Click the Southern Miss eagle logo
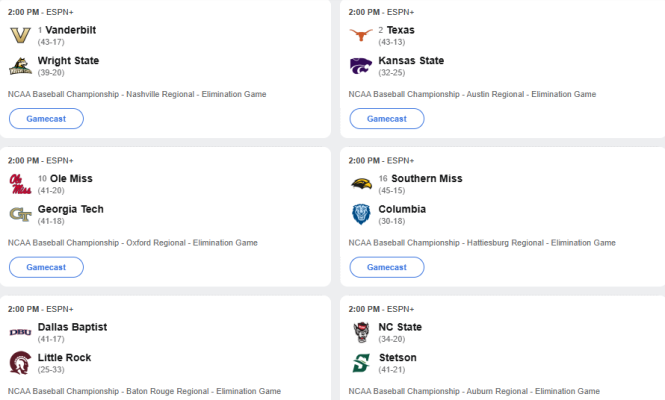 coord(361,184)
